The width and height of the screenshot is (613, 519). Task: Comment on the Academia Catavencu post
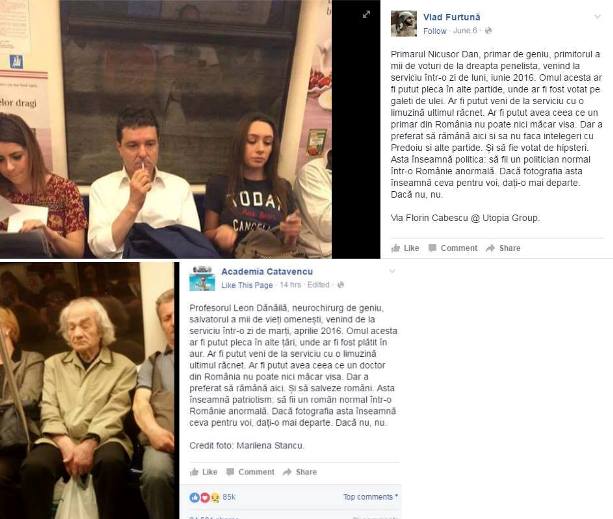pyautogui.click(x=251, y=472)
